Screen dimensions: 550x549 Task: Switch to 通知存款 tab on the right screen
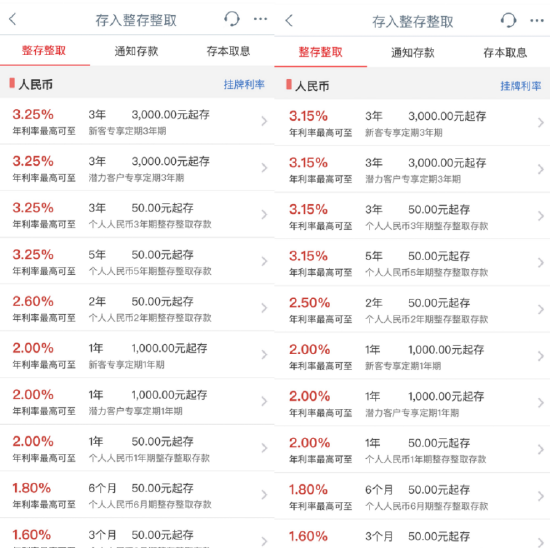click(413, 53)
